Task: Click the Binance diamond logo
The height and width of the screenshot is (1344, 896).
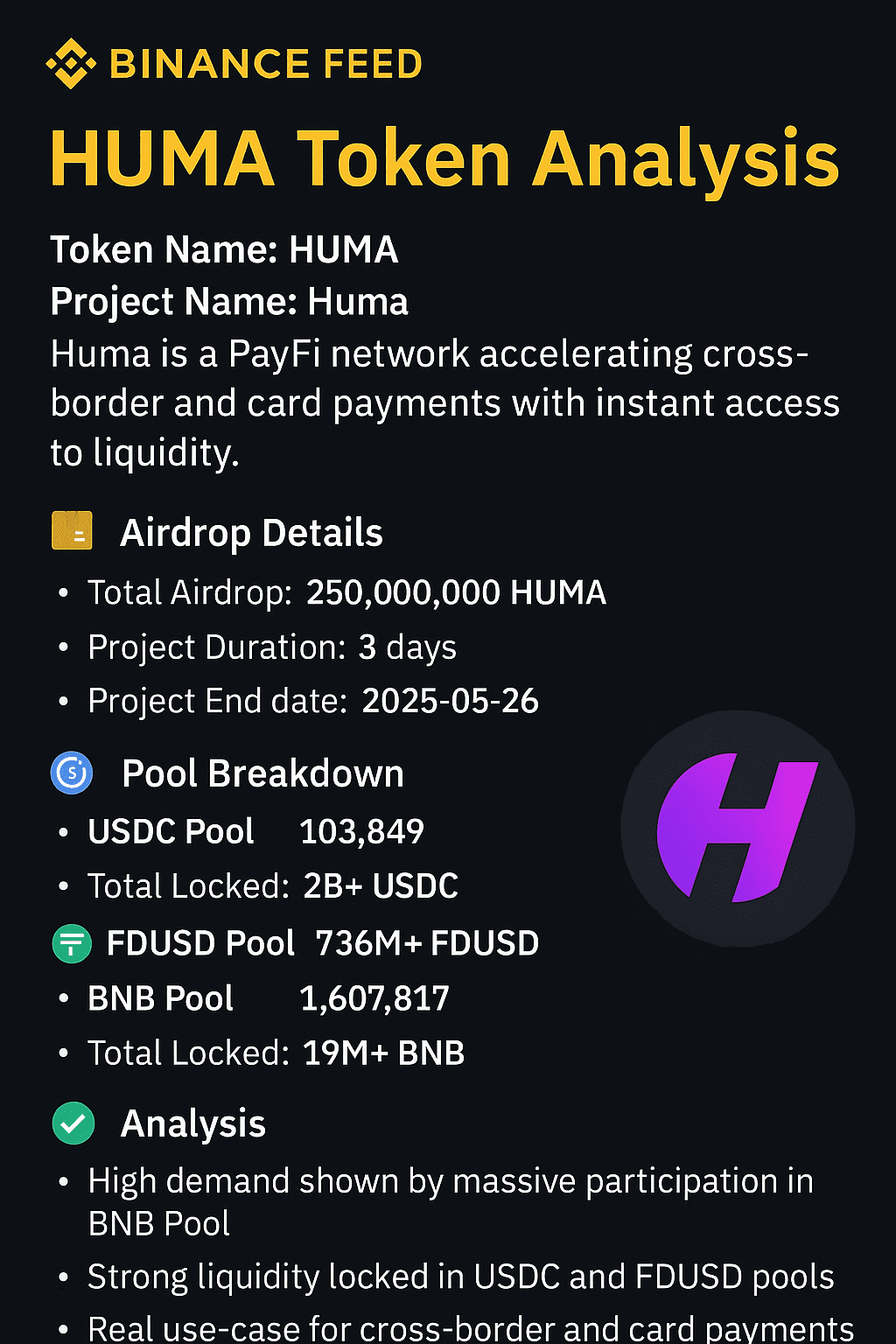Action: pos(70,64)
